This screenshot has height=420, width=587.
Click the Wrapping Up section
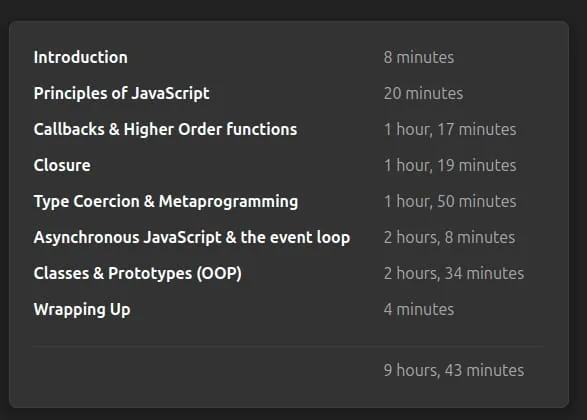(82, 310)
